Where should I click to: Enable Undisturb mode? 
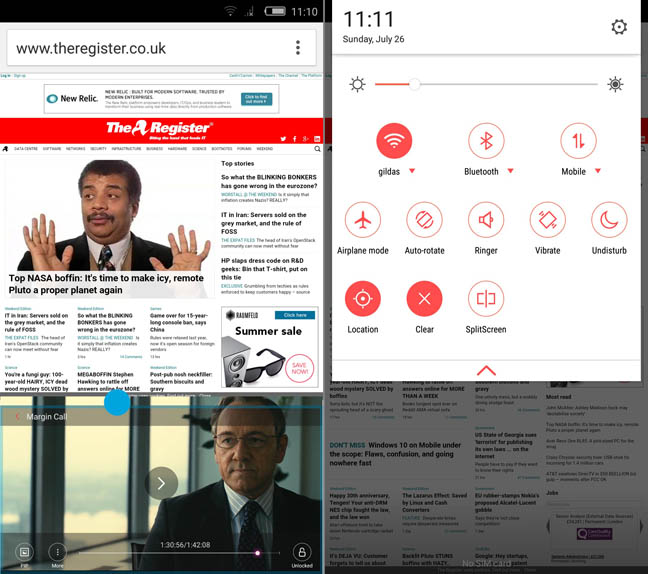pyautogui.click(x=609, y=219)
